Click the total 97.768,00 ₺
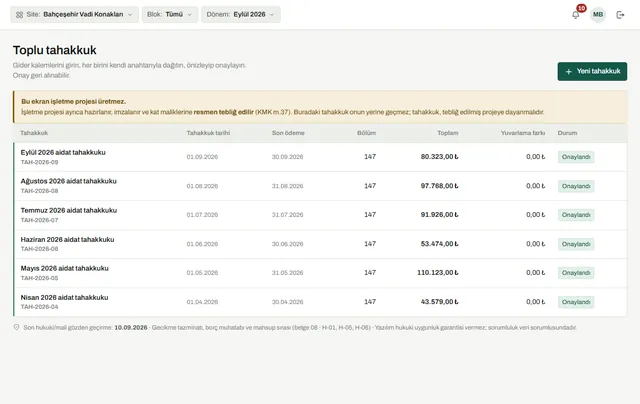The image size is (640, 404). pyautogui.click(x=440, y=186)
